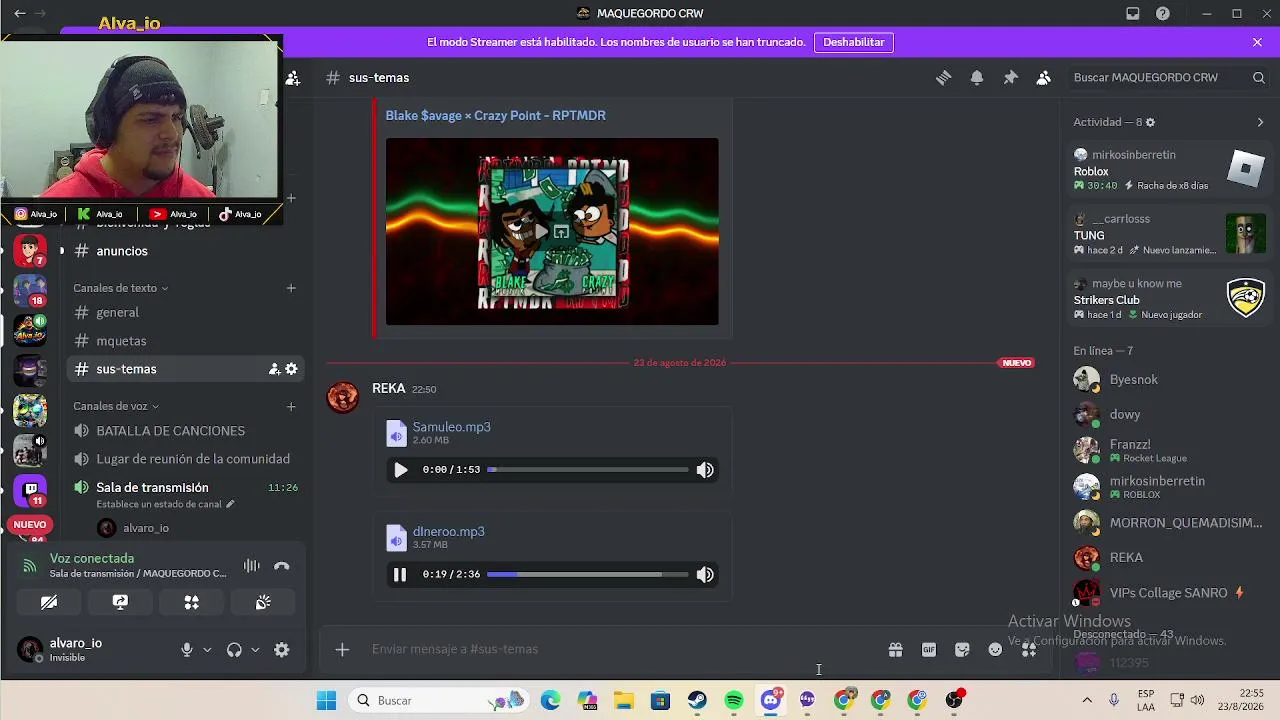Open headphone output options dropdown arrow
Screen dimensions: 1280x720
255,650
